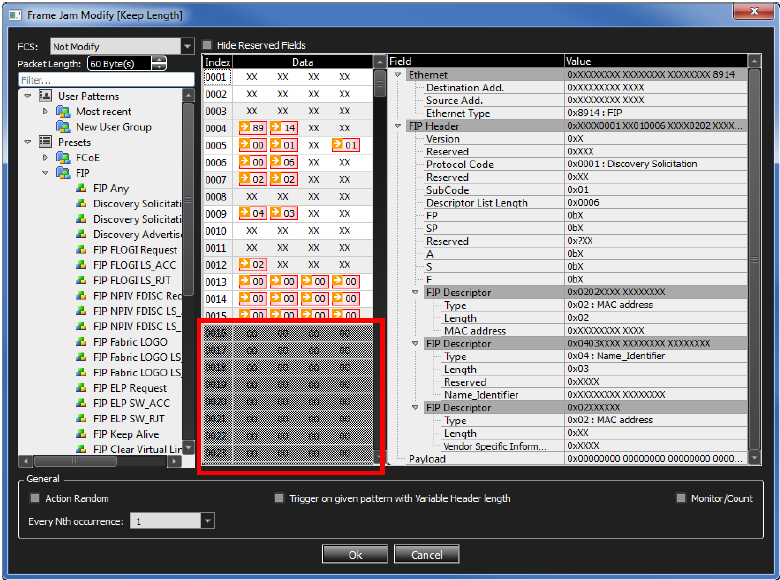Viewport: 780px width, 580px height.
Task: Click the preset tree scroll right arrow
Action: (x=174, y=461)
